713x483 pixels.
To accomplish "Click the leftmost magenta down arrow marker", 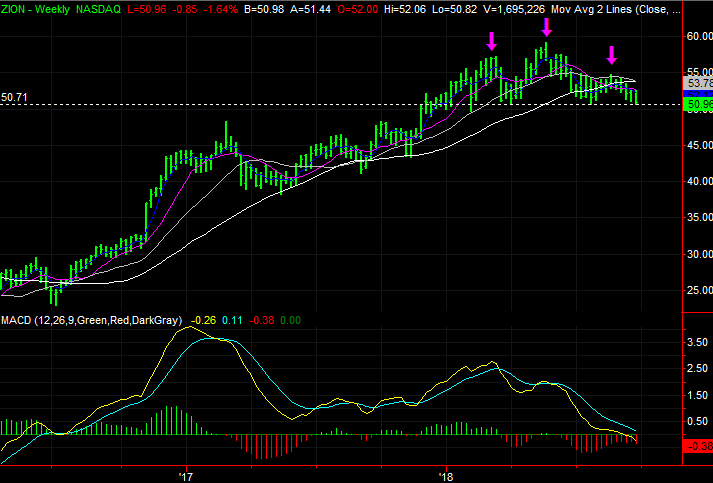I will point(491,41).
